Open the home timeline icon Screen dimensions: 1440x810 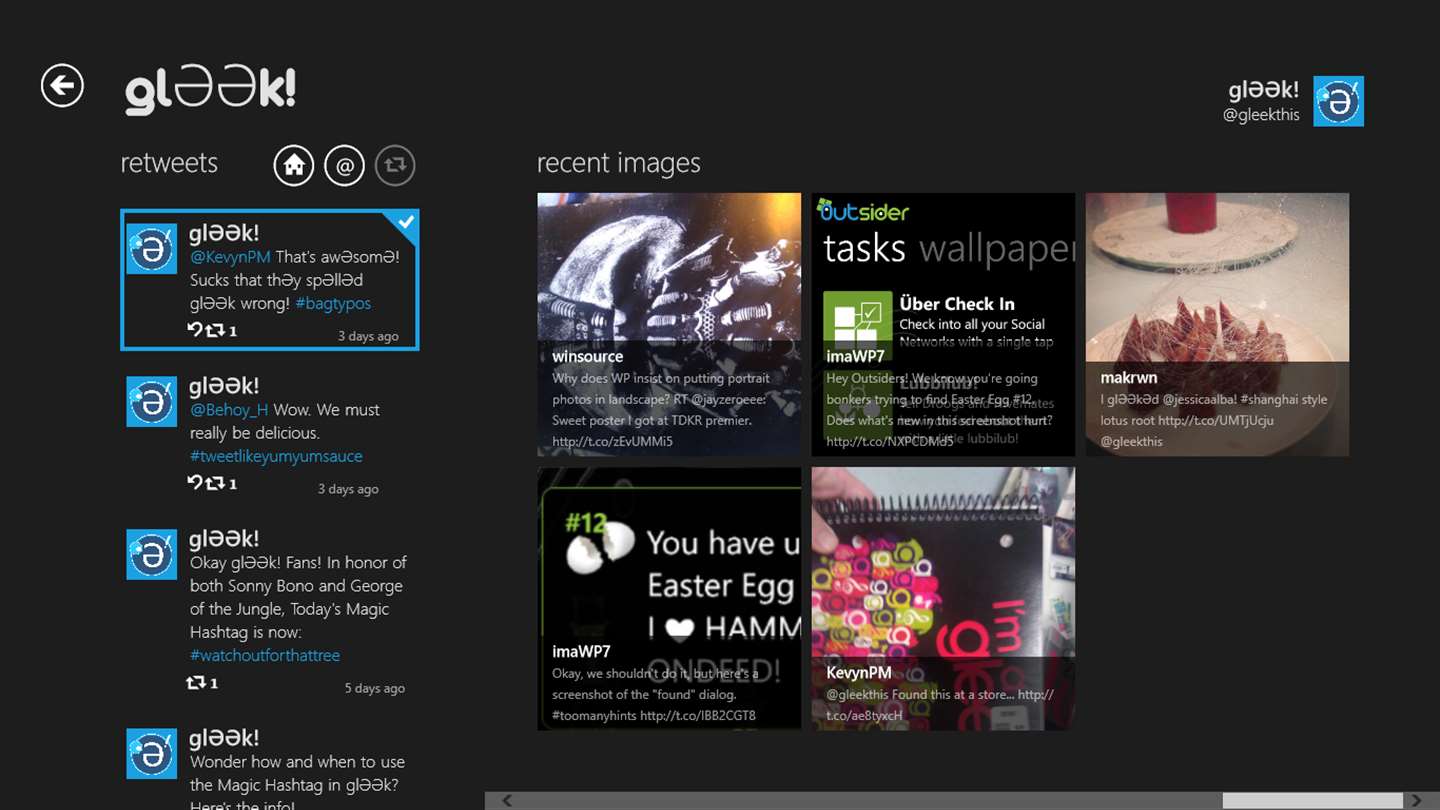point(294,166)
